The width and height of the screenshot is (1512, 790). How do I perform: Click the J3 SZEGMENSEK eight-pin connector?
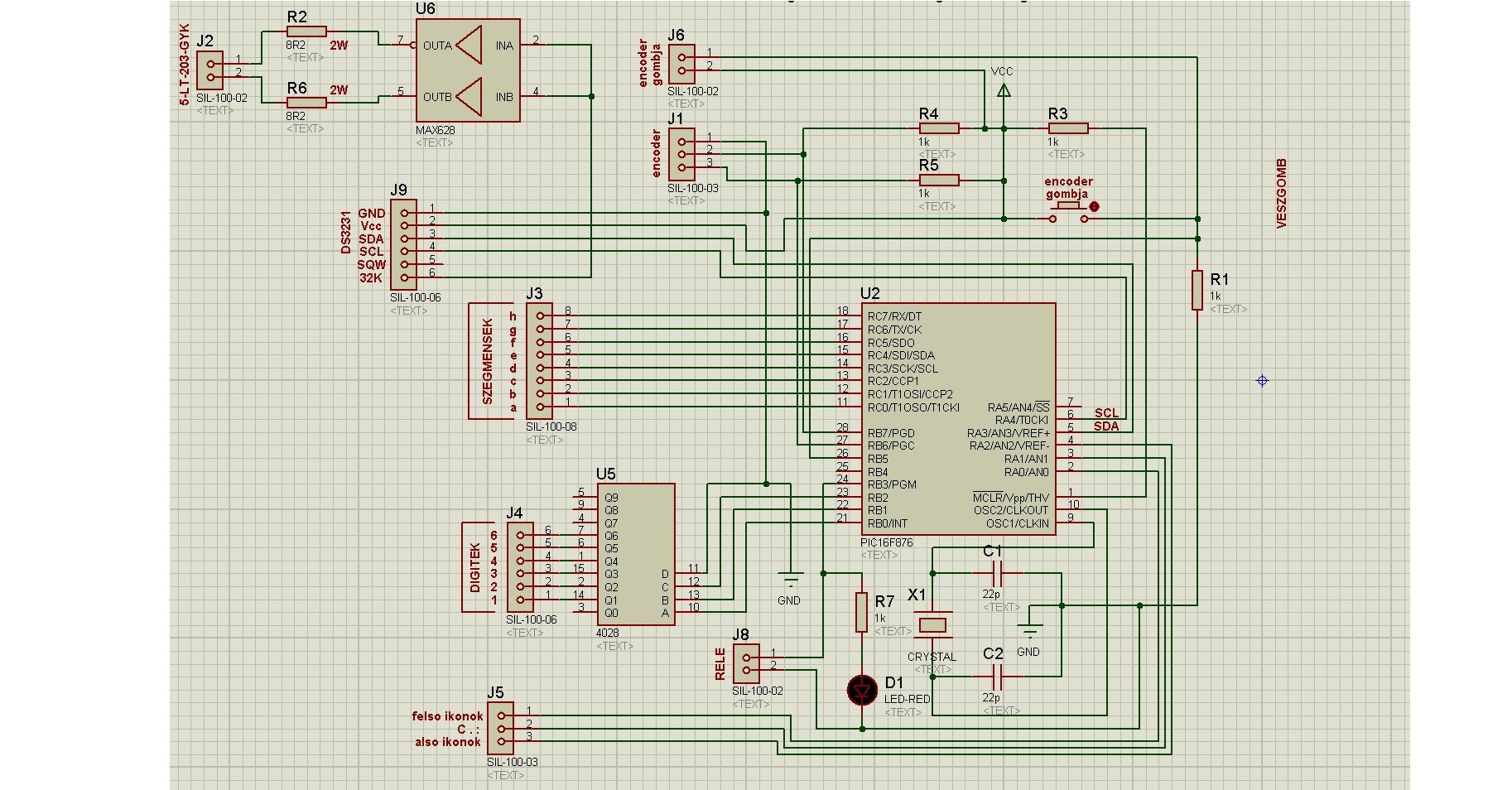tap(540, 361)
